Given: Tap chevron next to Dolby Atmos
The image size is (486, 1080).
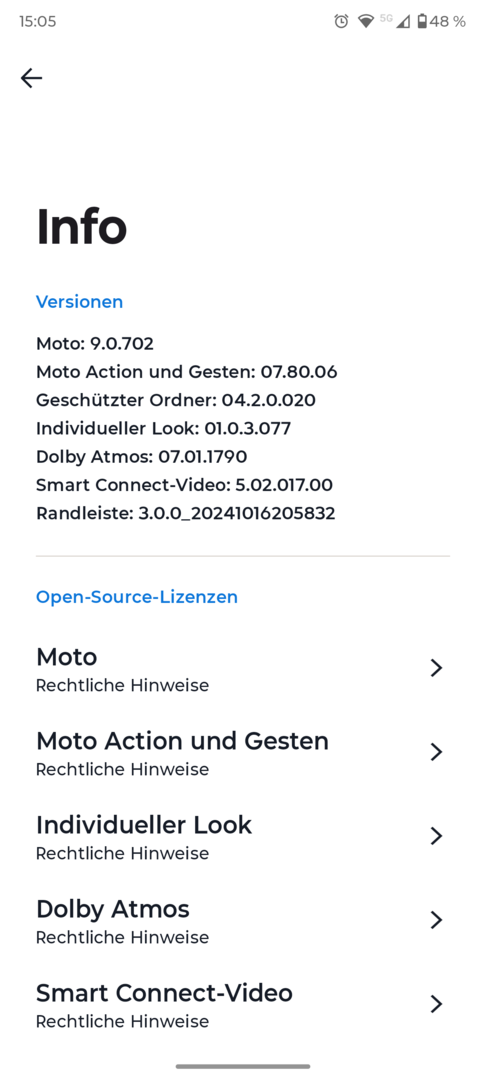Looking at the screenshot, I should click(436, 920).
